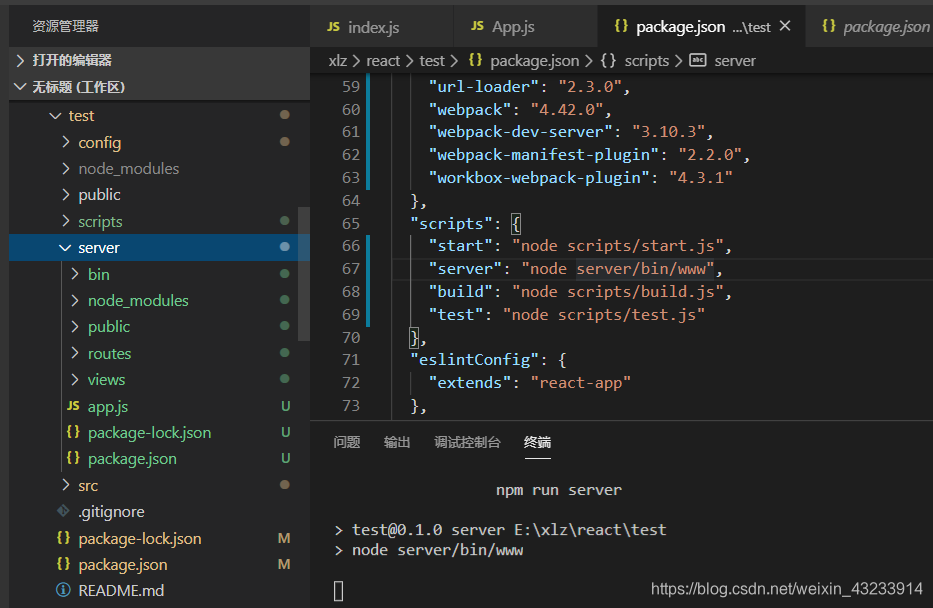Close the package.json ...\test tab
The image size is (933, 608).
785,26
